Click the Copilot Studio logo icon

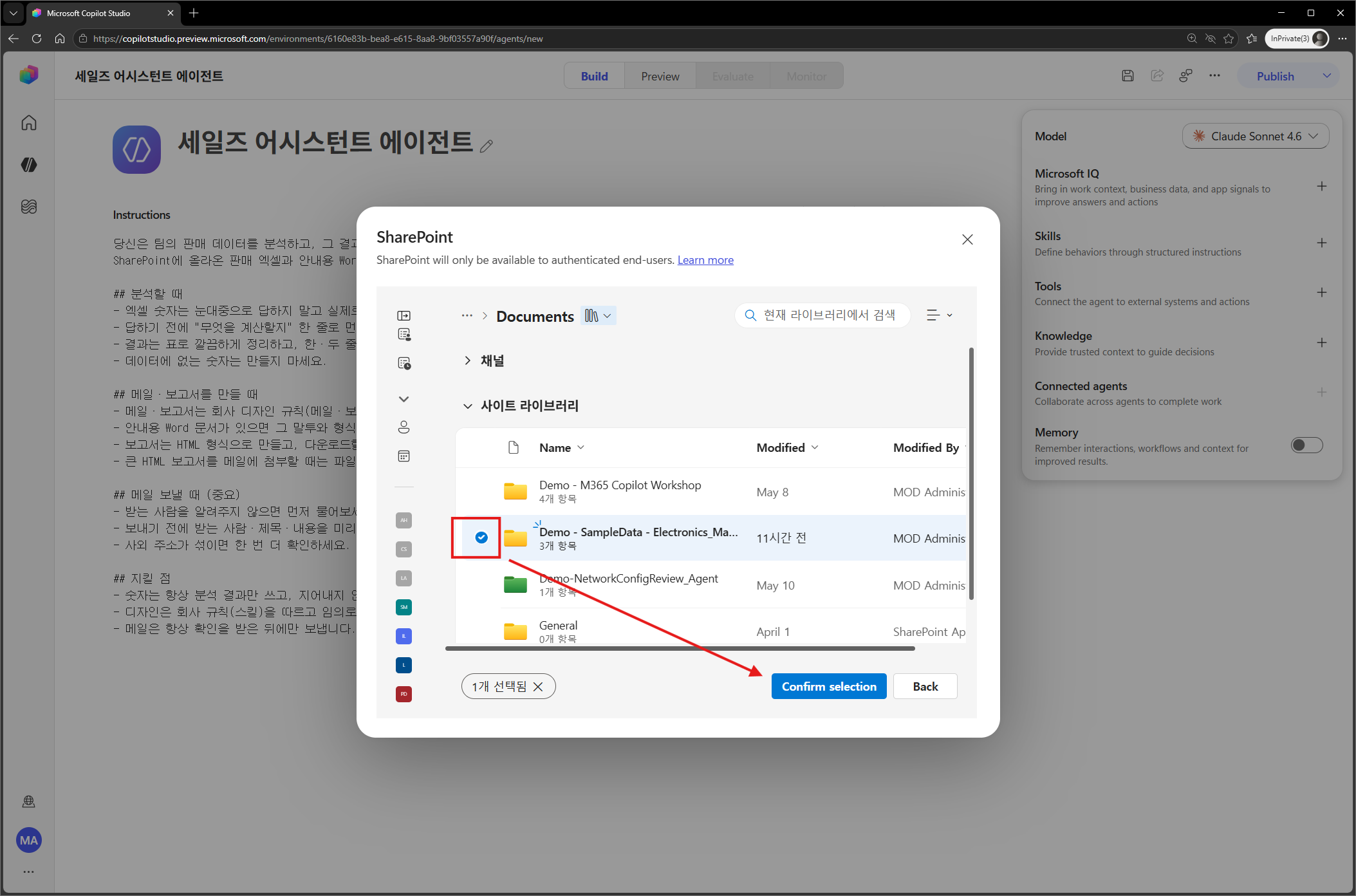pyautogui.click(x=28, y=75)
